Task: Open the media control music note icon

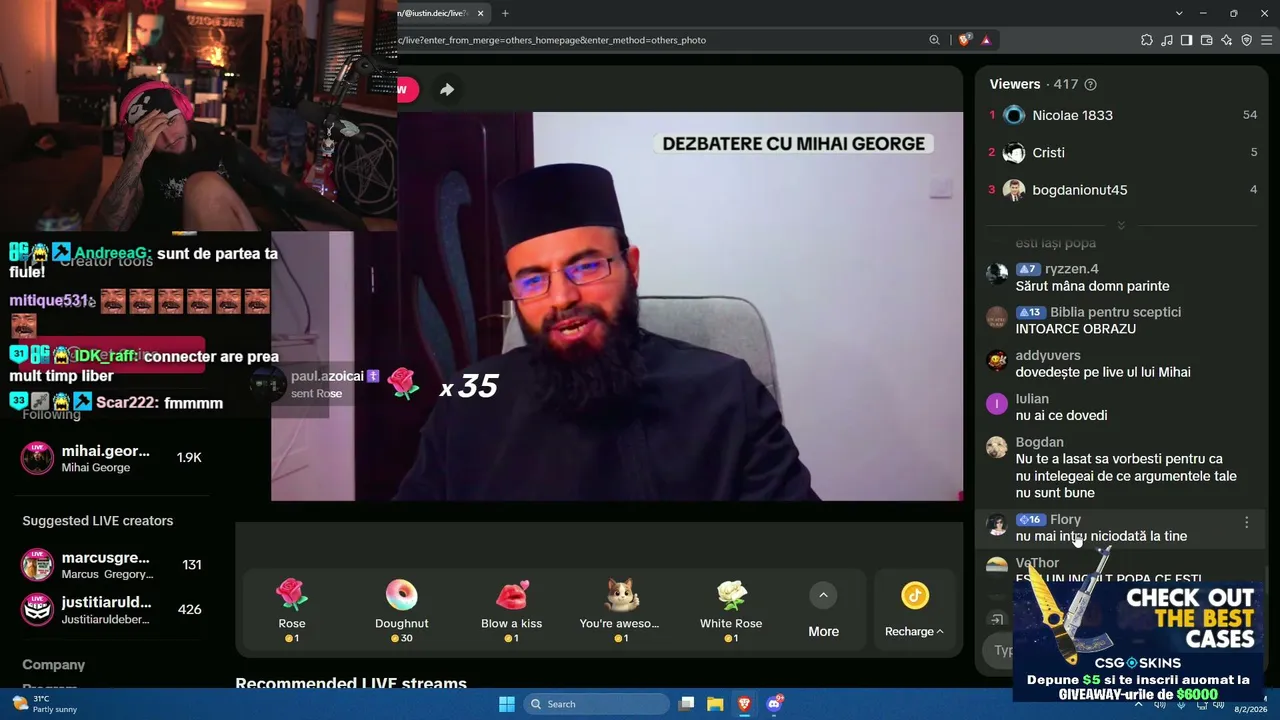Action: tap(1167, 40)
